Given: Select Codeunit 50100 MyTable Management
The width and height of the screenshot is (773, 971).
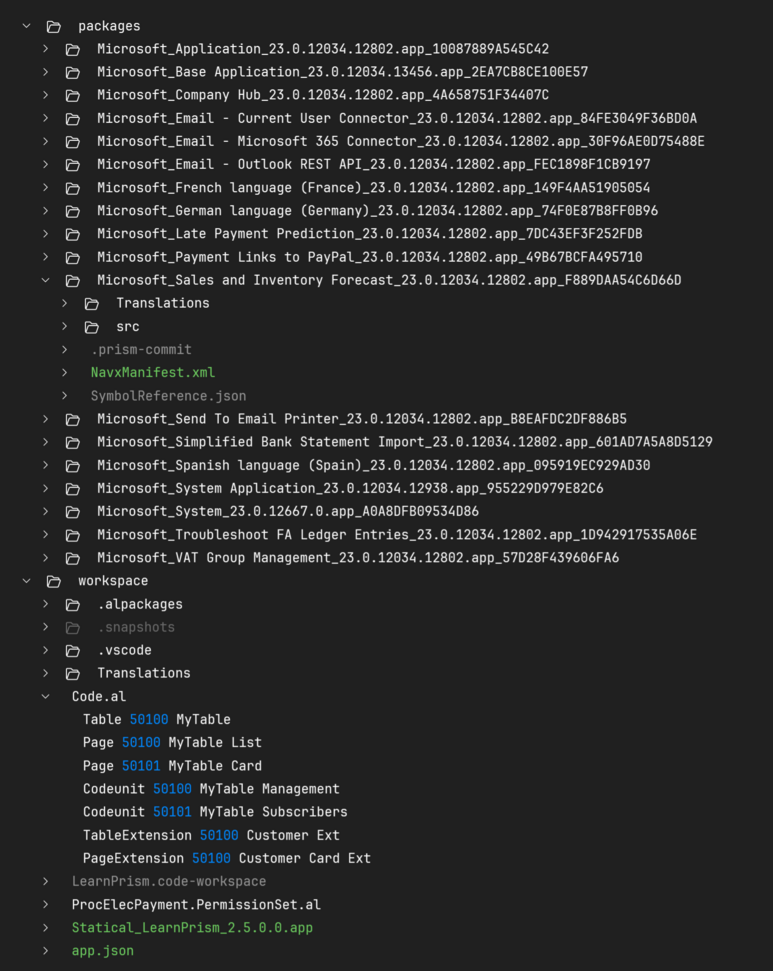Looking at the screenshot, I should tap(211, 789).
